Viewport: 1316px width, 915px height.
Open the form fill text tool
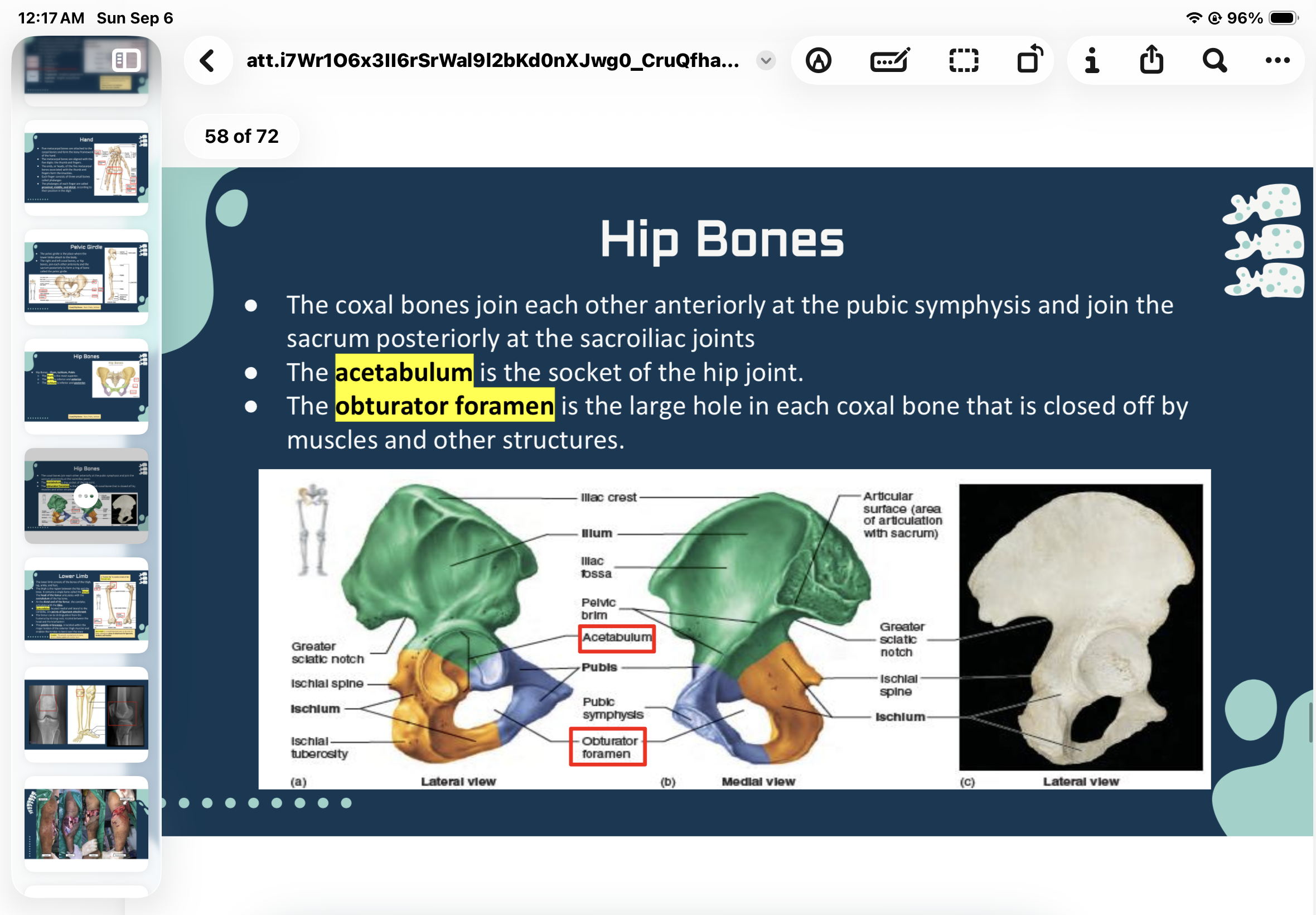click(x=890, y=60)
